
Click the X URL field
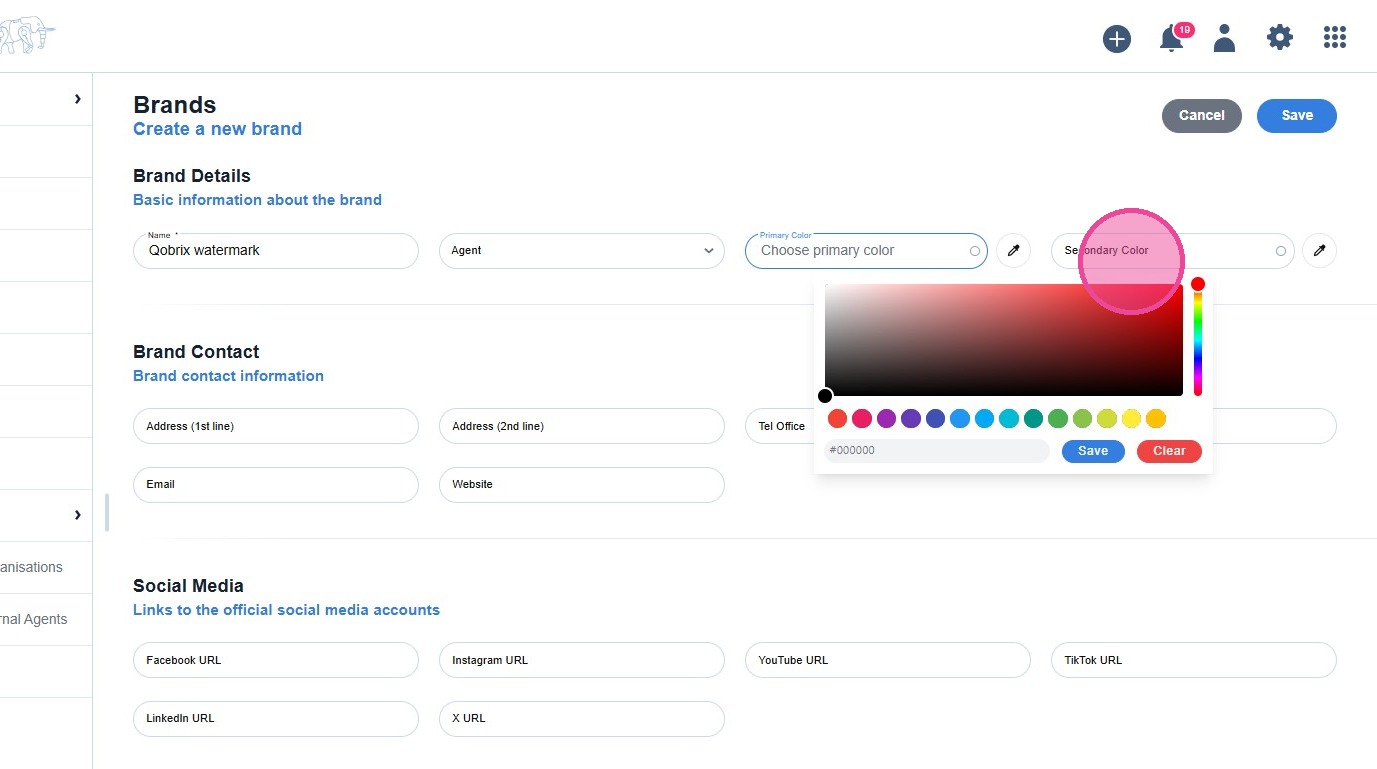pyautogui.click(x=582, y=719)
